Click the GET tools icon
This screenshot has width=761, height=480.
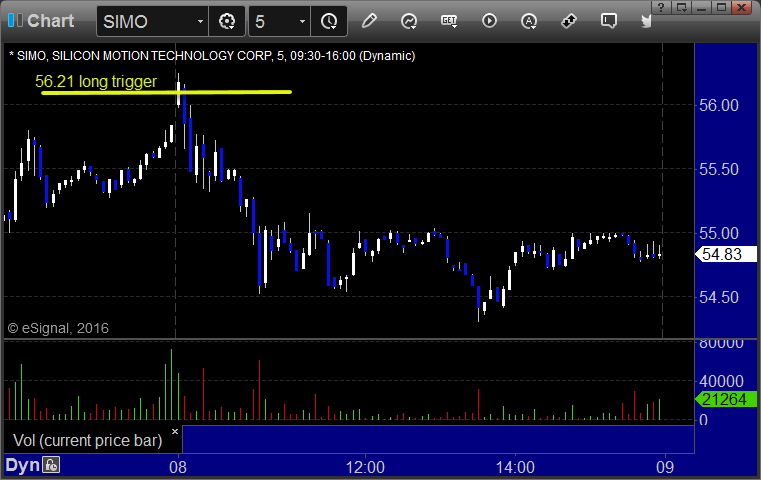449,21
